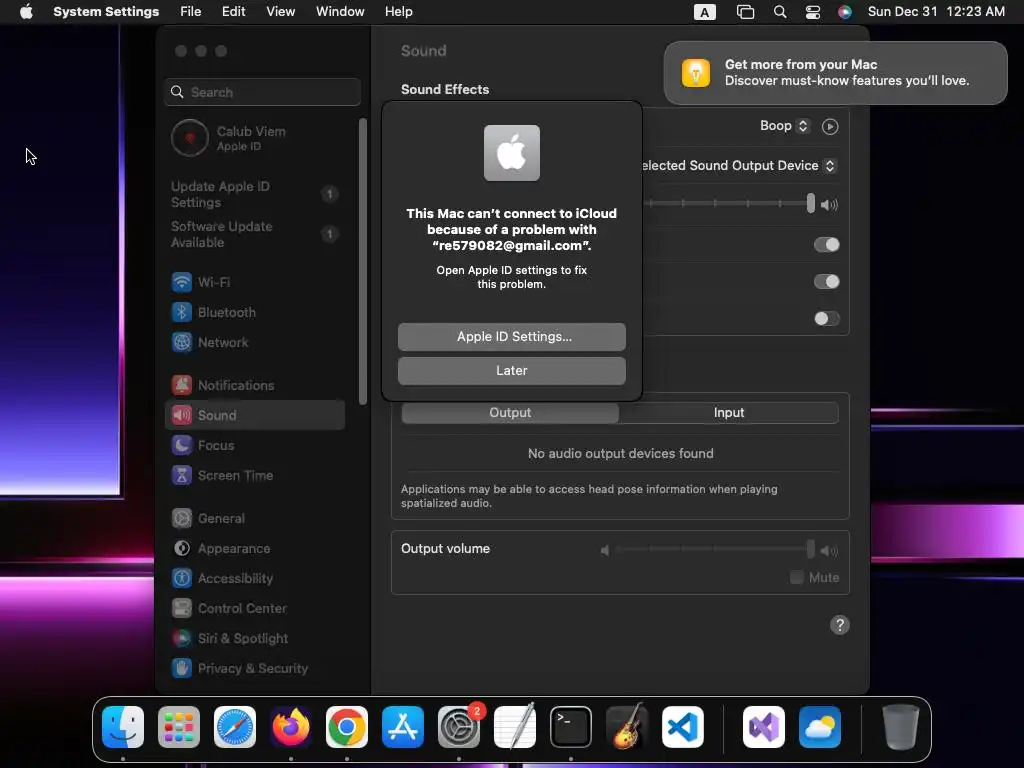Toggle the second Sound Effects switch
The width and height of the screenshot is (1024, 768).
[x=827, y=281]
